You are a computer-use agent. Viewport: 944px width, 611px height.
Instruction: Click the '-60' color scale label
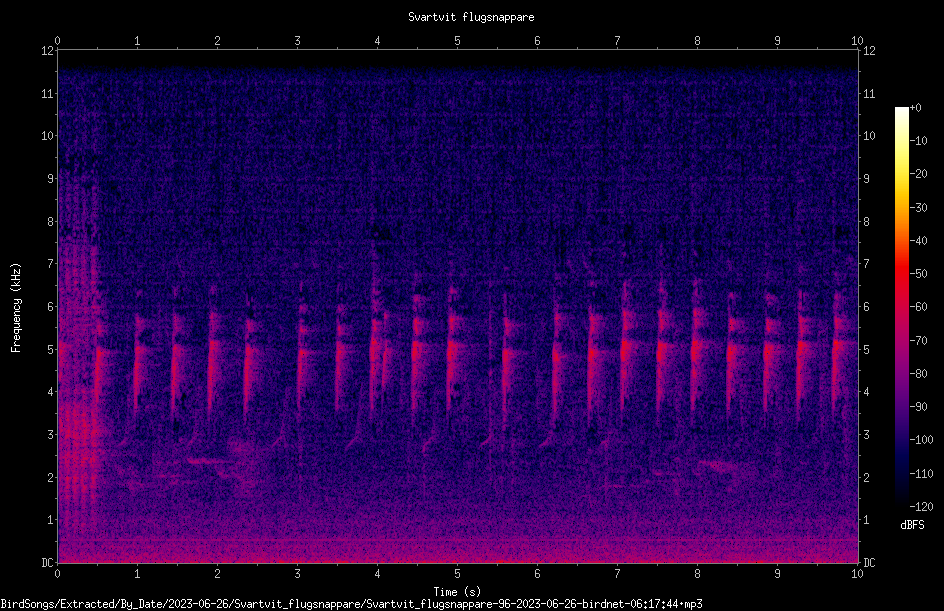[918, 307]
